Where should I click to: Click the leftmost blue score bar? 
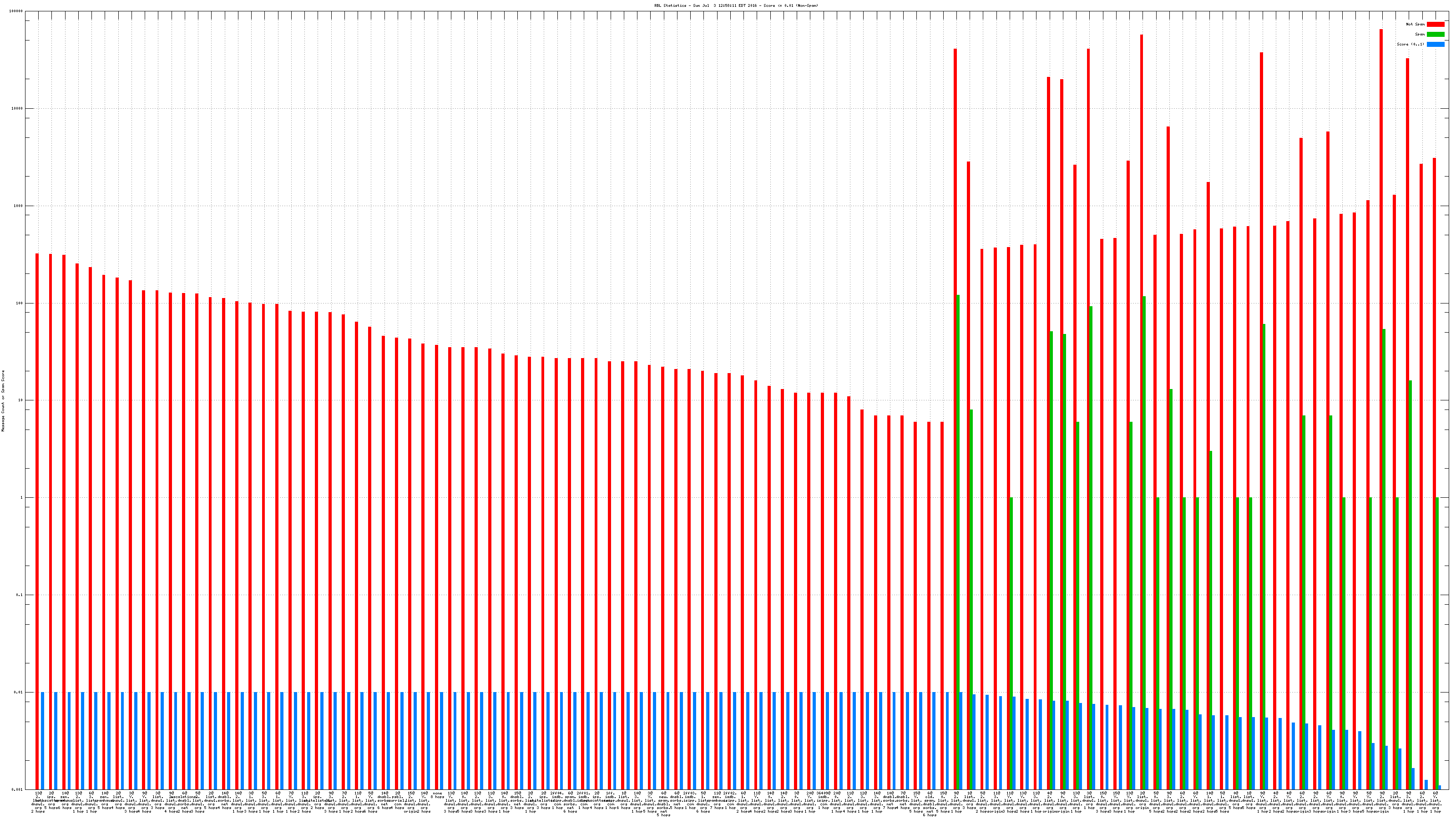[x=42, y=740]
